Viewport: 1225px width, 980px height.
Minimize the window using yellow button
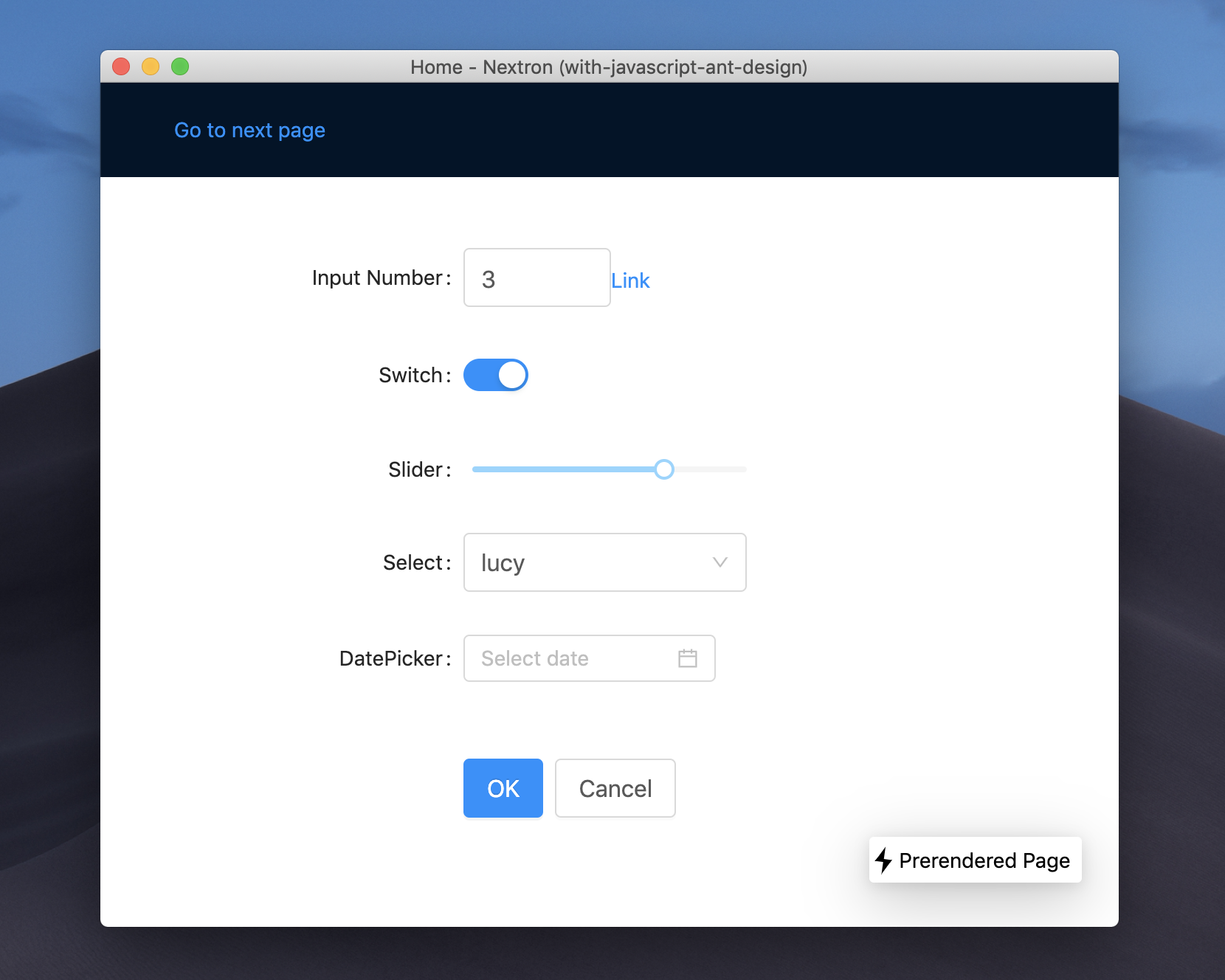tap(151, 66)
